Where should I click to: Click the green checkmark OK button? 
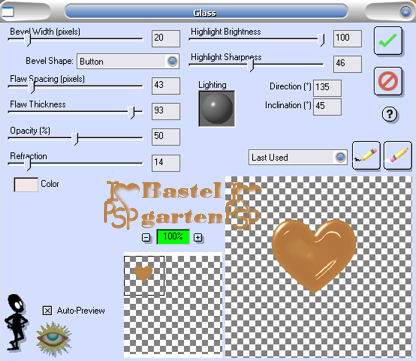click(388, 41)
